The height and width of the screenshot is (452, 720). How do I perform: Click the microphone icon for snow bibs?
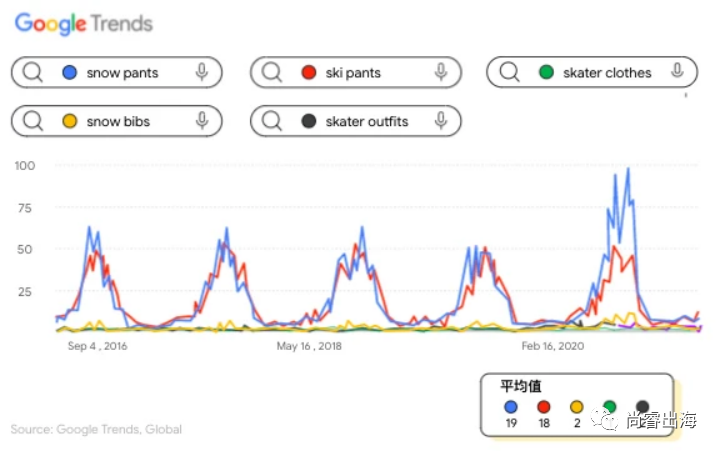[202, 121]
